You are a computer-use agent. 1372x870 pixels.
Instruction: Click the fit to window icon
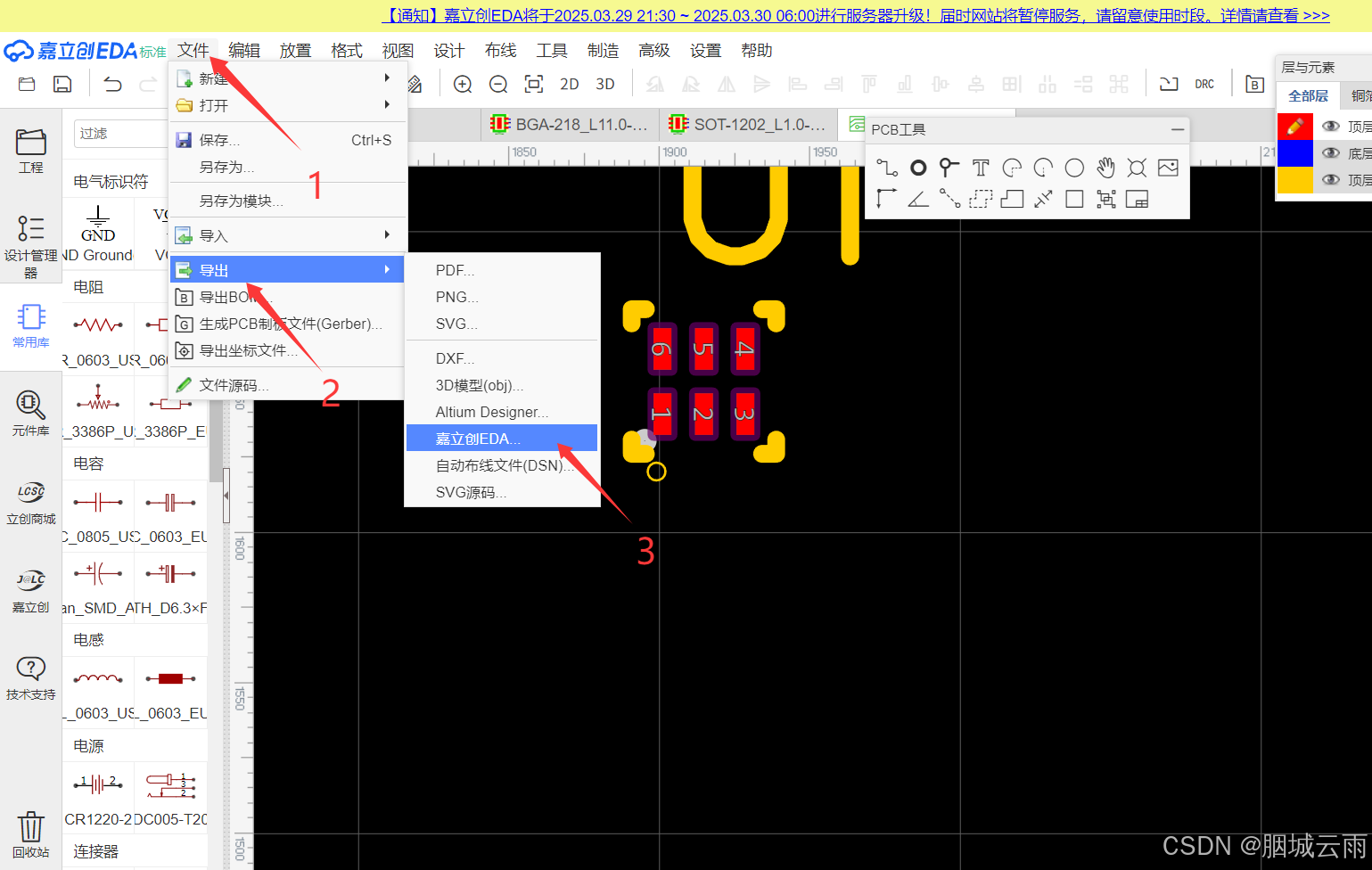pos(534,84)
